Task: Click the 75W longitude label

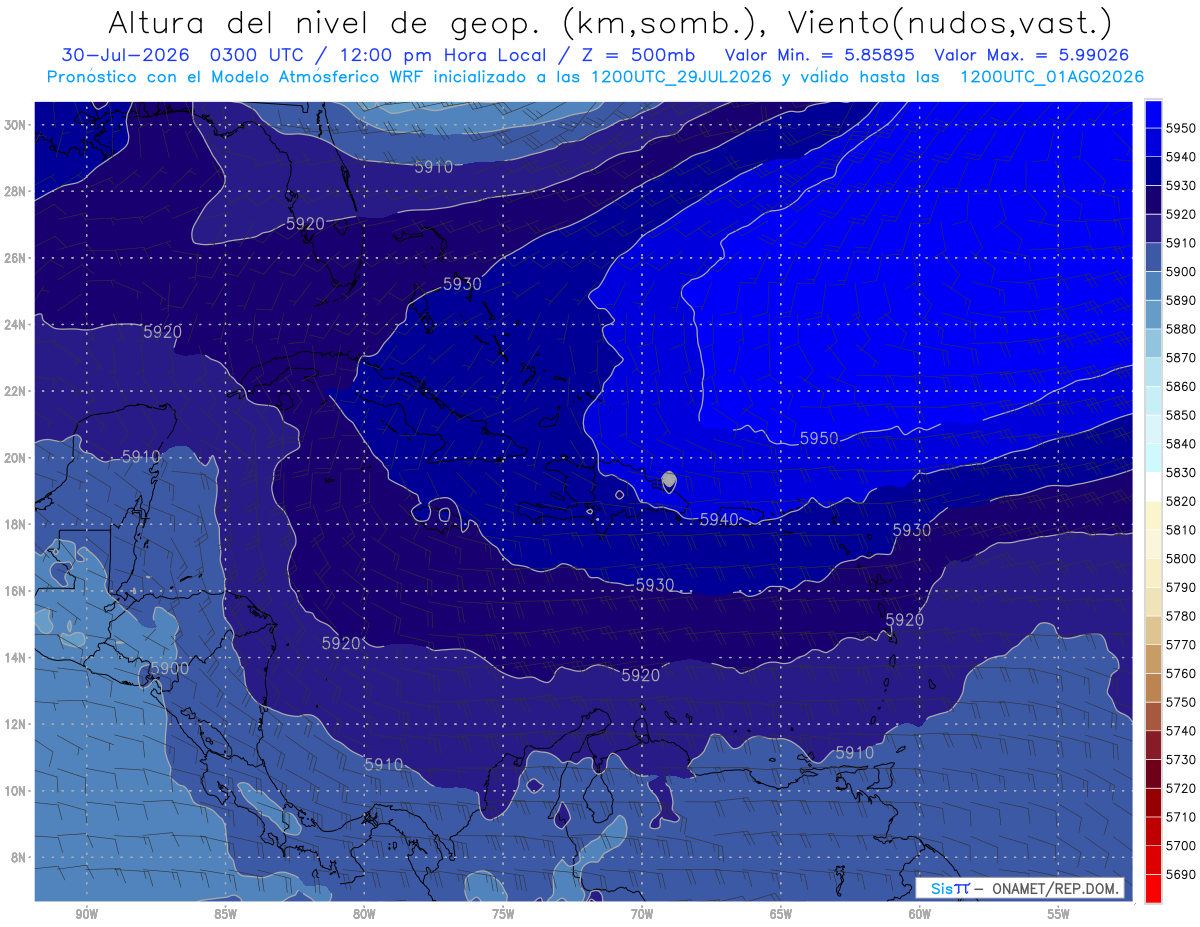Action: (x=503, y=914)
